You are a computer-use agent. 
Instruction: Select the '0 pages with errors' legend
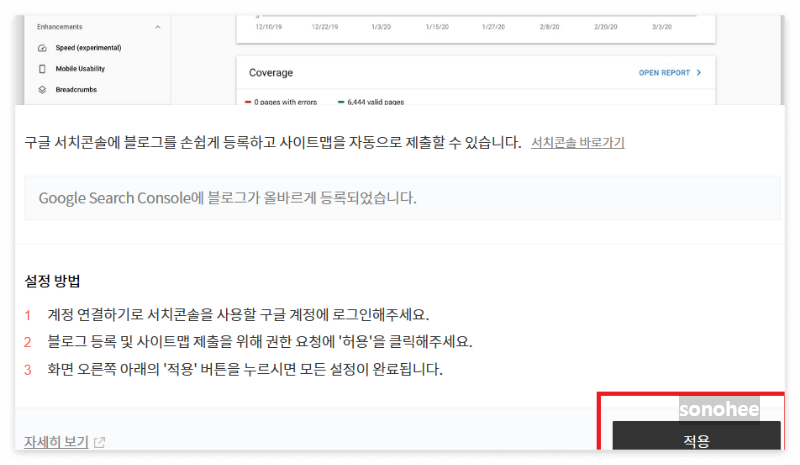[x=281, y=102]
